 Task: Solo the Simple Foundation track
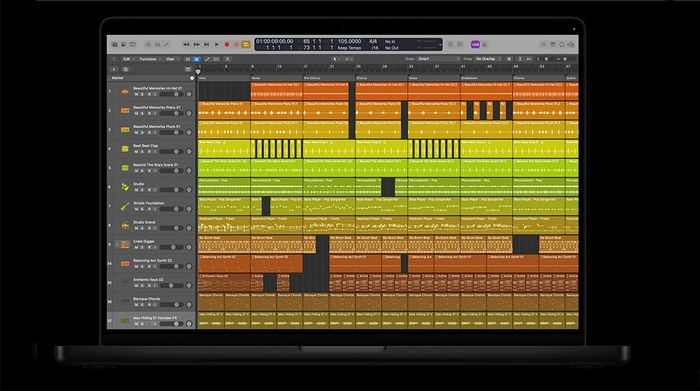[x=142, y=209]
